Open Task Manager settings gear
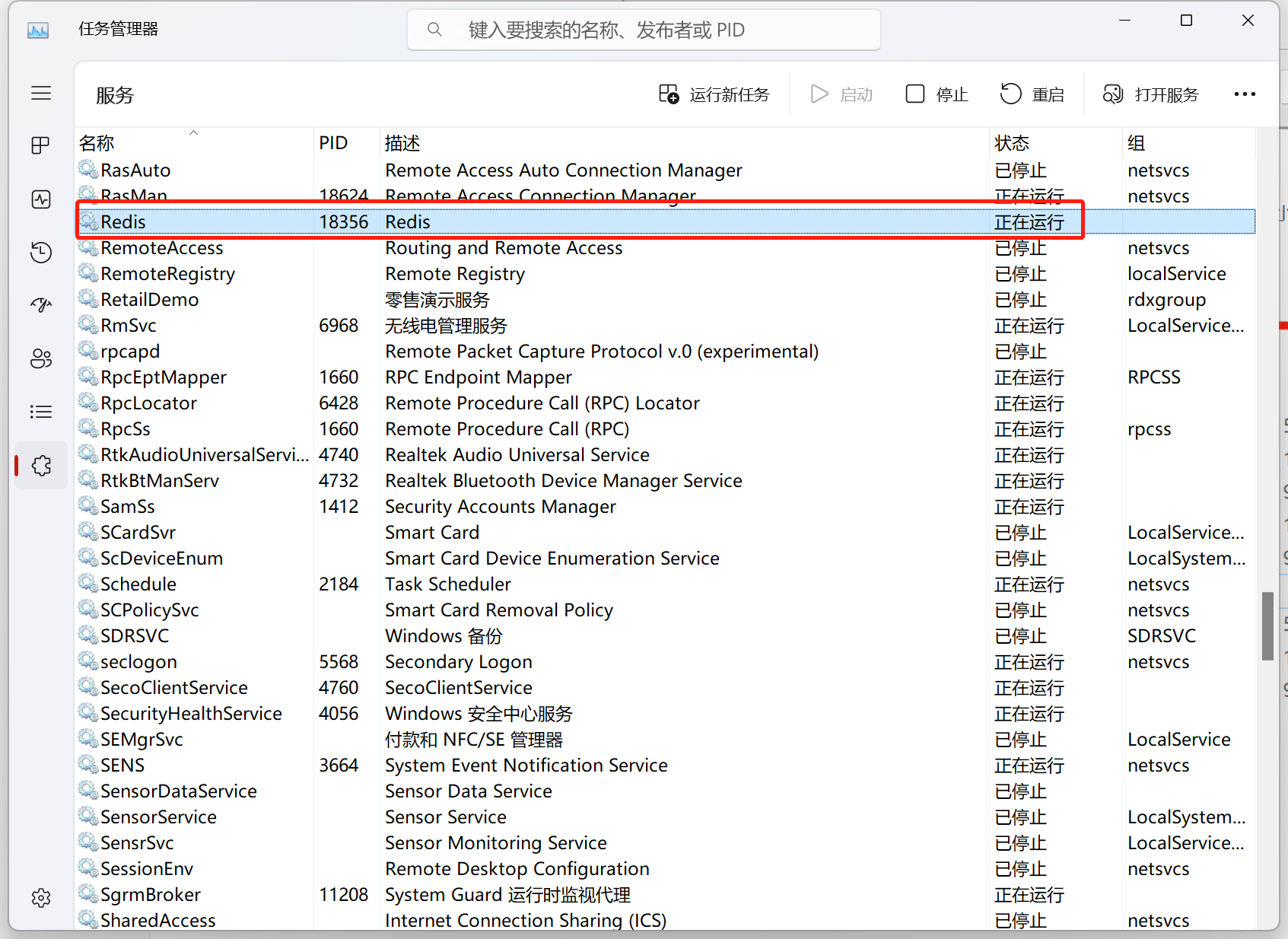The height and width of the screenshot is (939, 1288). (x=41, y=898)
